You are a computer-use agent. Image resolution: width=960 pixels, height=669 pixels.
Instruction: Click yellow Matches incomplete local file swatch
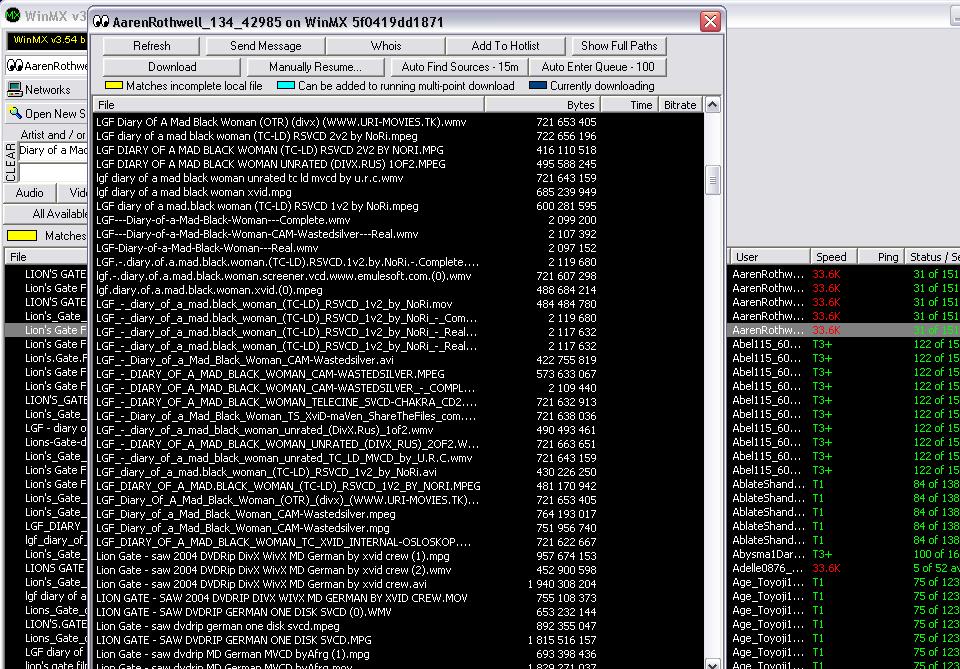[114, 86]
